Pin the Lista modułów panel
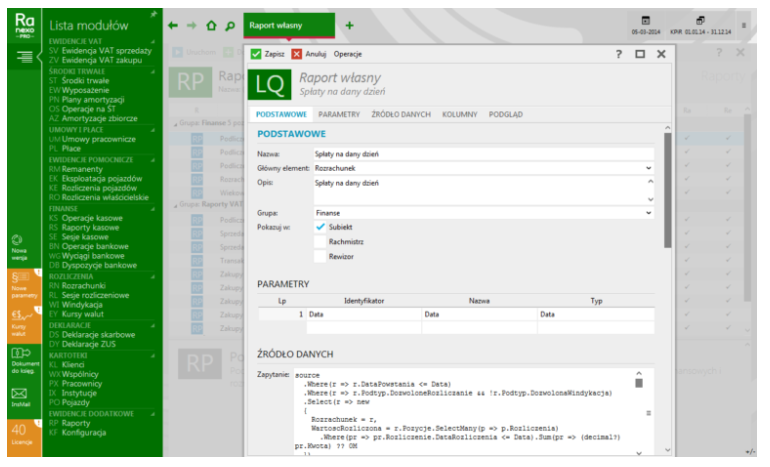 [x=154, y=14]
